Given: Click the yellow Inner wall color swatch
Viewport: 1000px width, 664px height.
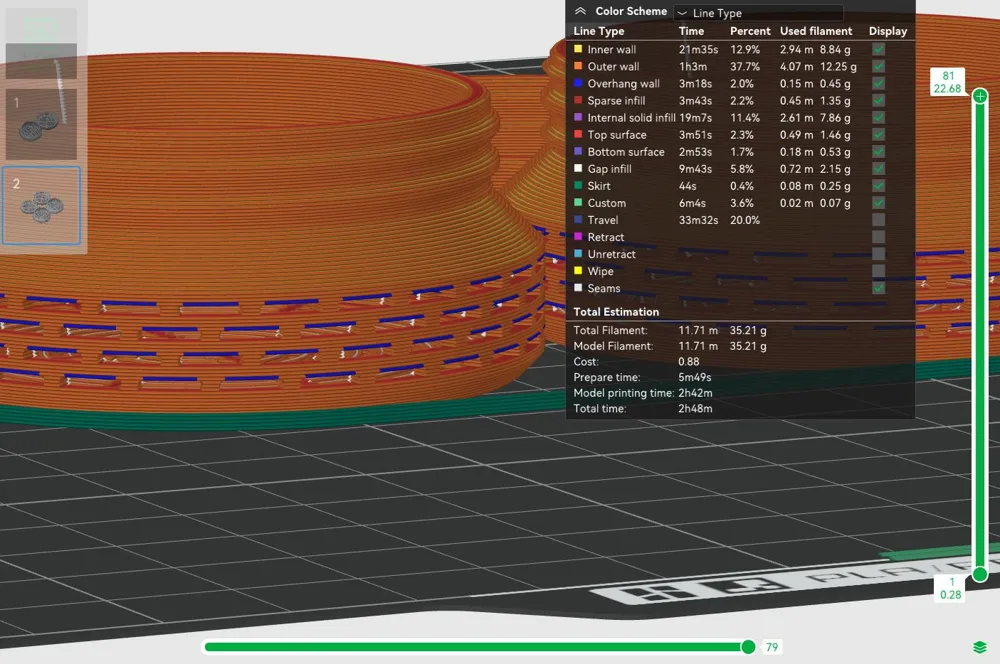Looking at the screenshot, I should pyautogui.click(x=578, y=49).
